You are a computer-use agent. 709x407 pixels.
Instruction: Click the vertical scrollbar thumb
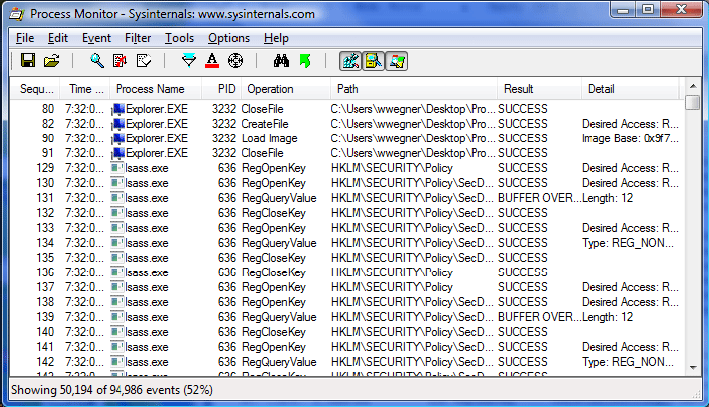693,102
